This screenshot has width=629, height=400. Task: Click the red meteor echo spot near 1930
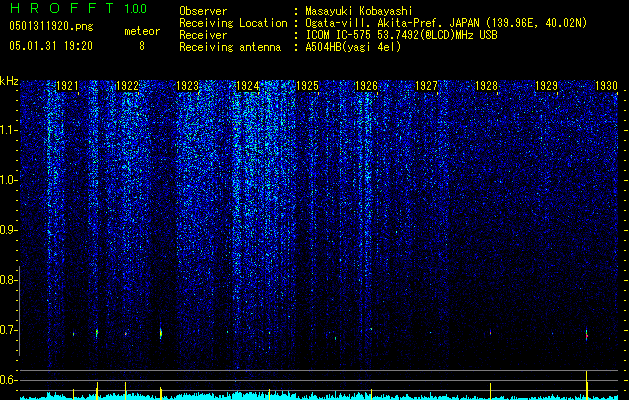[x=586, y=335]
